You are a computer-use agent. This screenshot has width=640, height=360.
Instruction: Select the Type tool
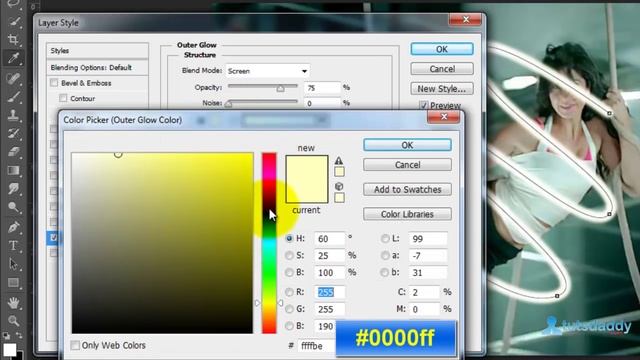click(x=13, y=245)
